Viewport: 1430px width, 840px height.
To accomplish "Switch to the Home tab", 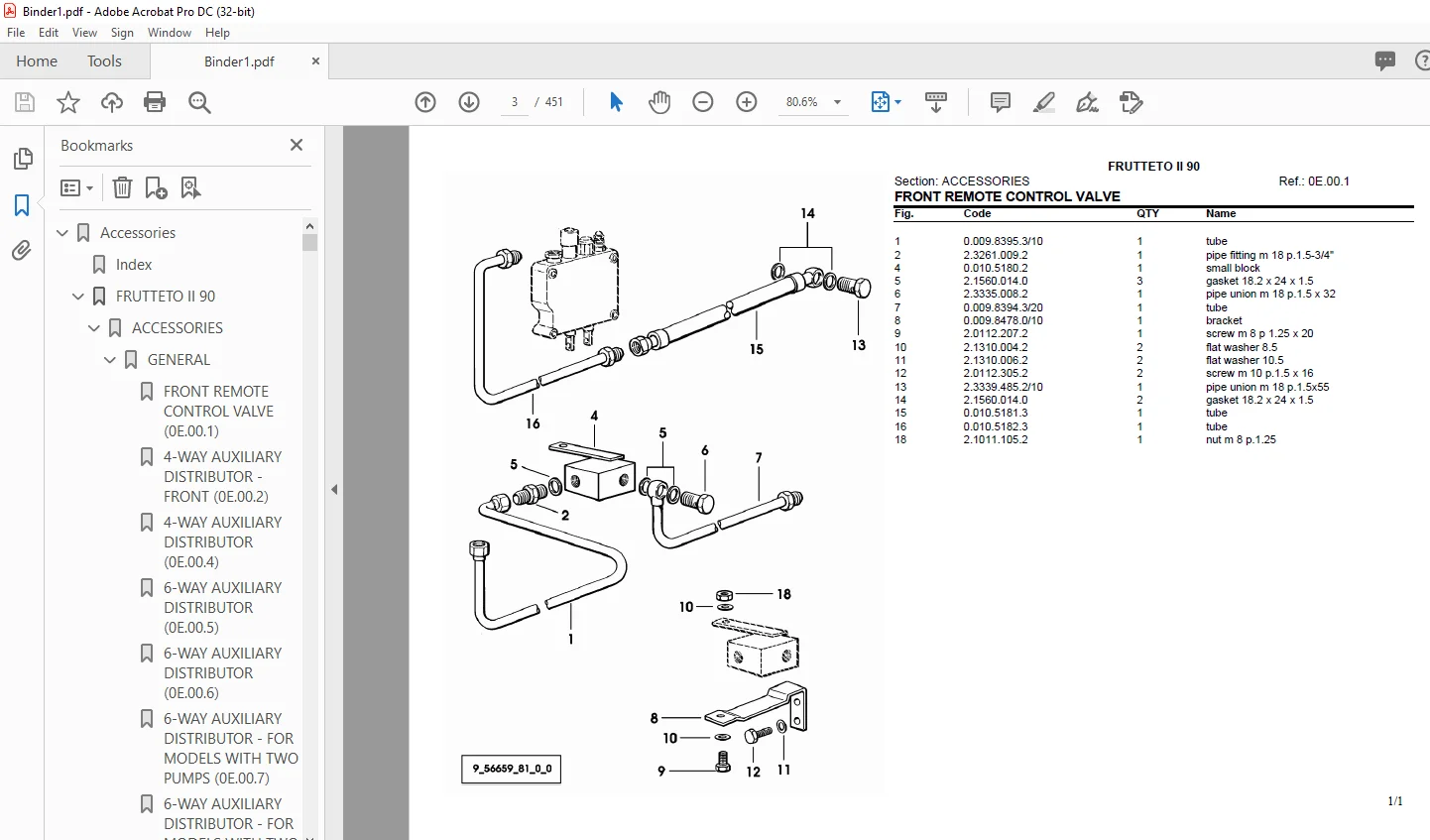I will (37, 60).
